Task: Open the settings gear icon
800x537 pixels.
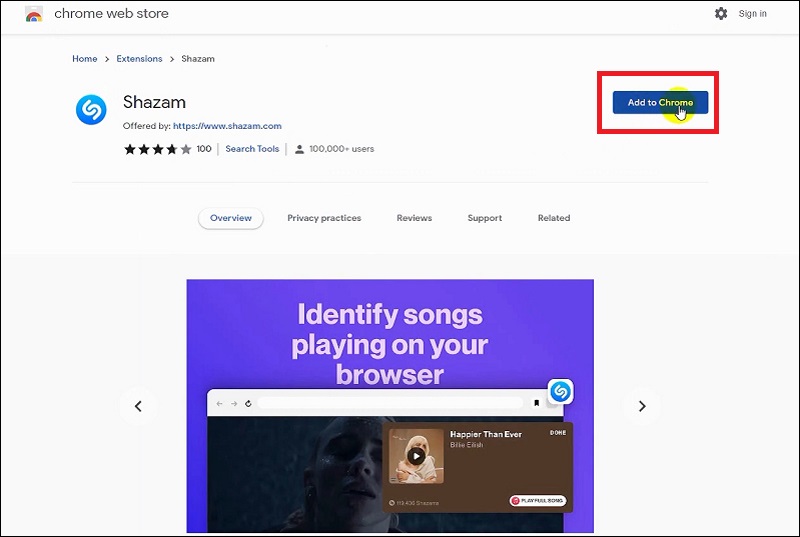Action: click(721, 14)
